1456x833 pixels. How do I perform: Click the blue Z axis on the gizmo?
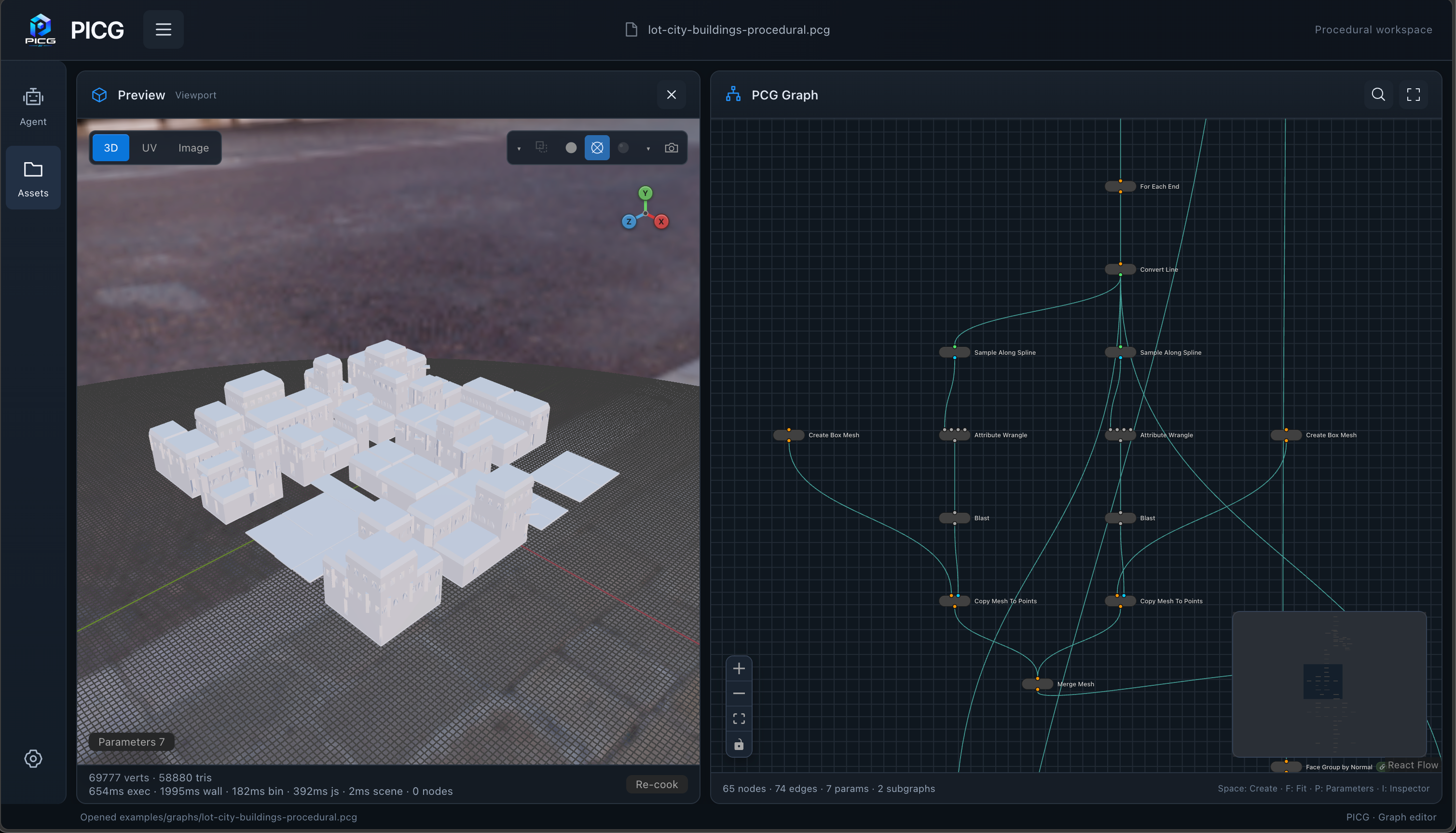[x=629, y=222]
